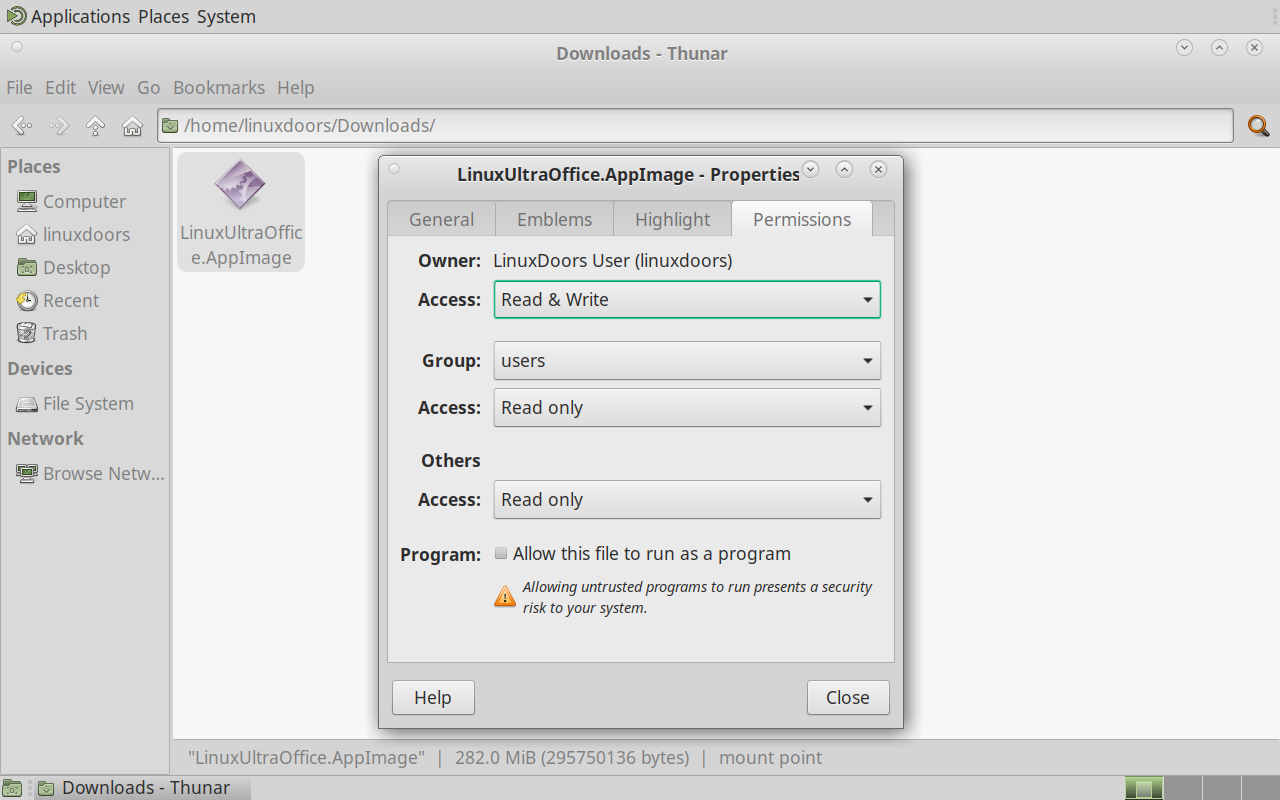Click the location path input field
The image size is (1280, 800).
click(695, 126)
